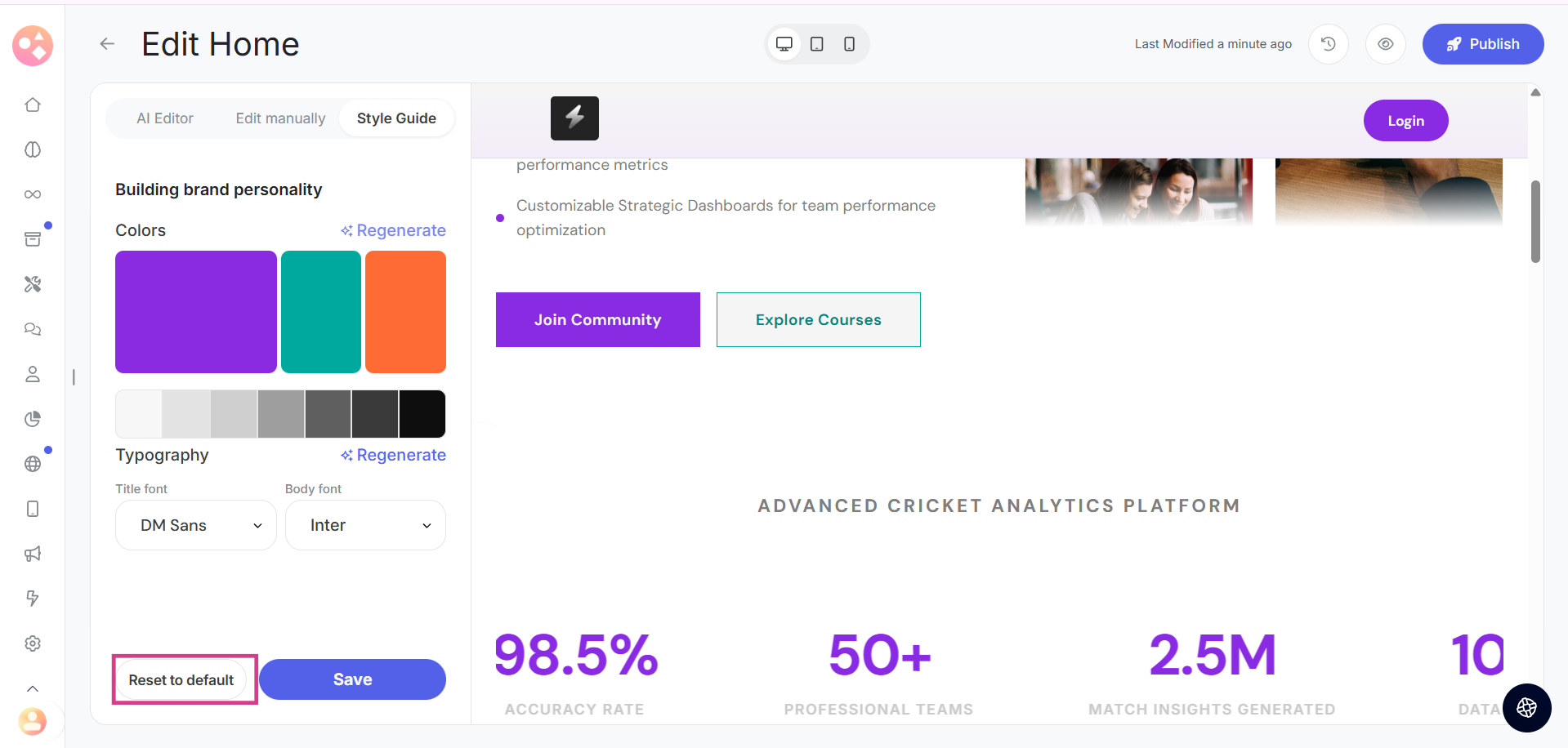Open the Title font DM Sans dropdown
The image size is (1568, 748).
point(196,525)
